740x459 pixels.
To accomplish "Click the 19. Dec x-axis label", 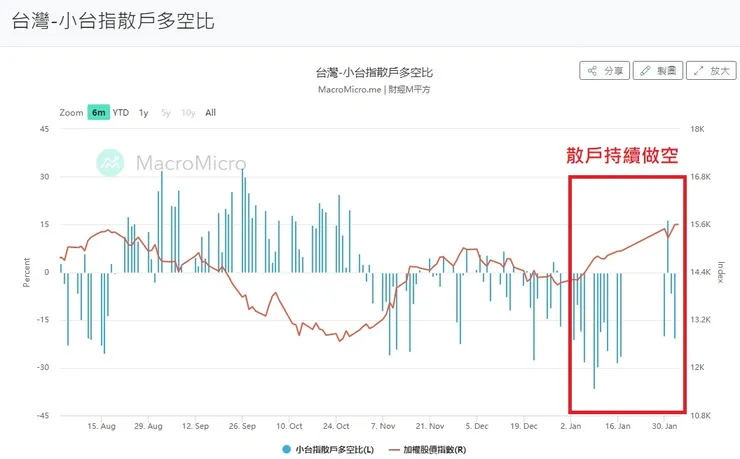I will (524, 426).
